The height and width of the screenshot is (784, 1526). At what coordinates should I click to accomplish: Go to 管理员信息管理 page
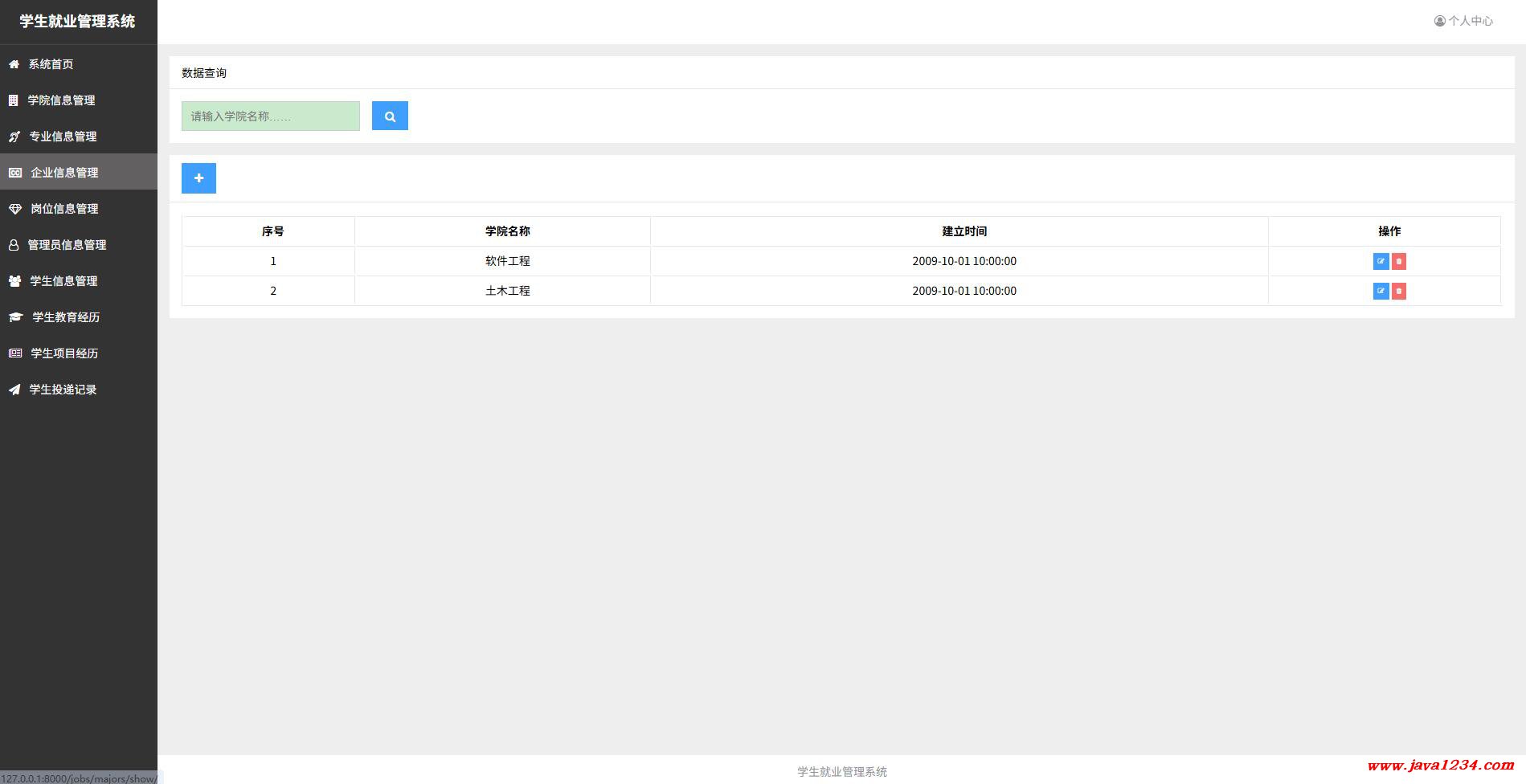[x=67, y=245]
